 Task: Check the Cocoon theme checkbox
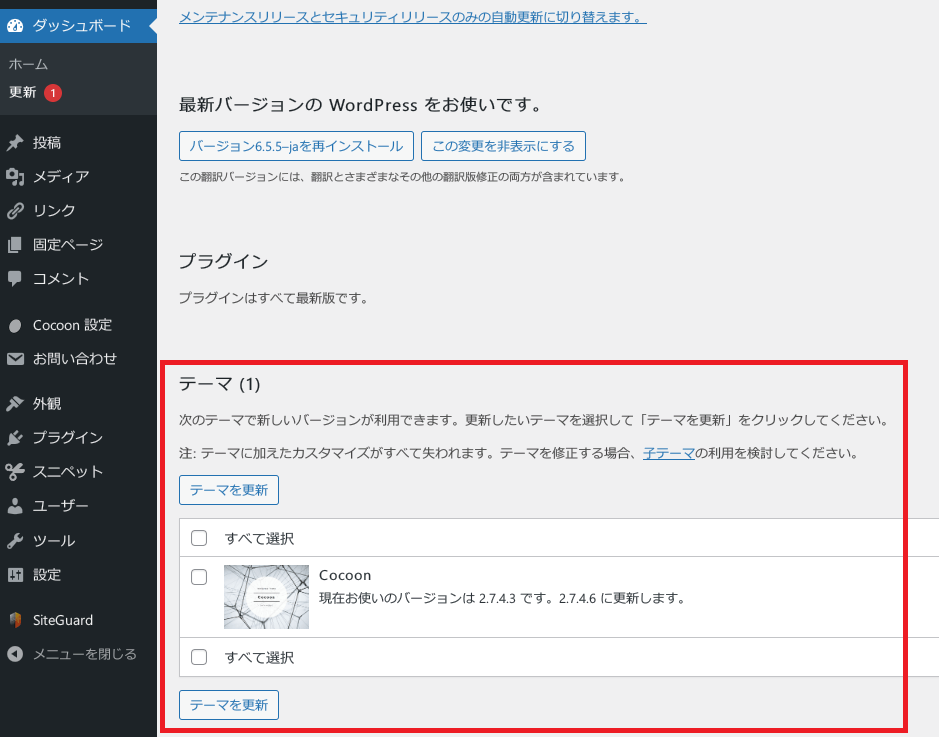199,577
